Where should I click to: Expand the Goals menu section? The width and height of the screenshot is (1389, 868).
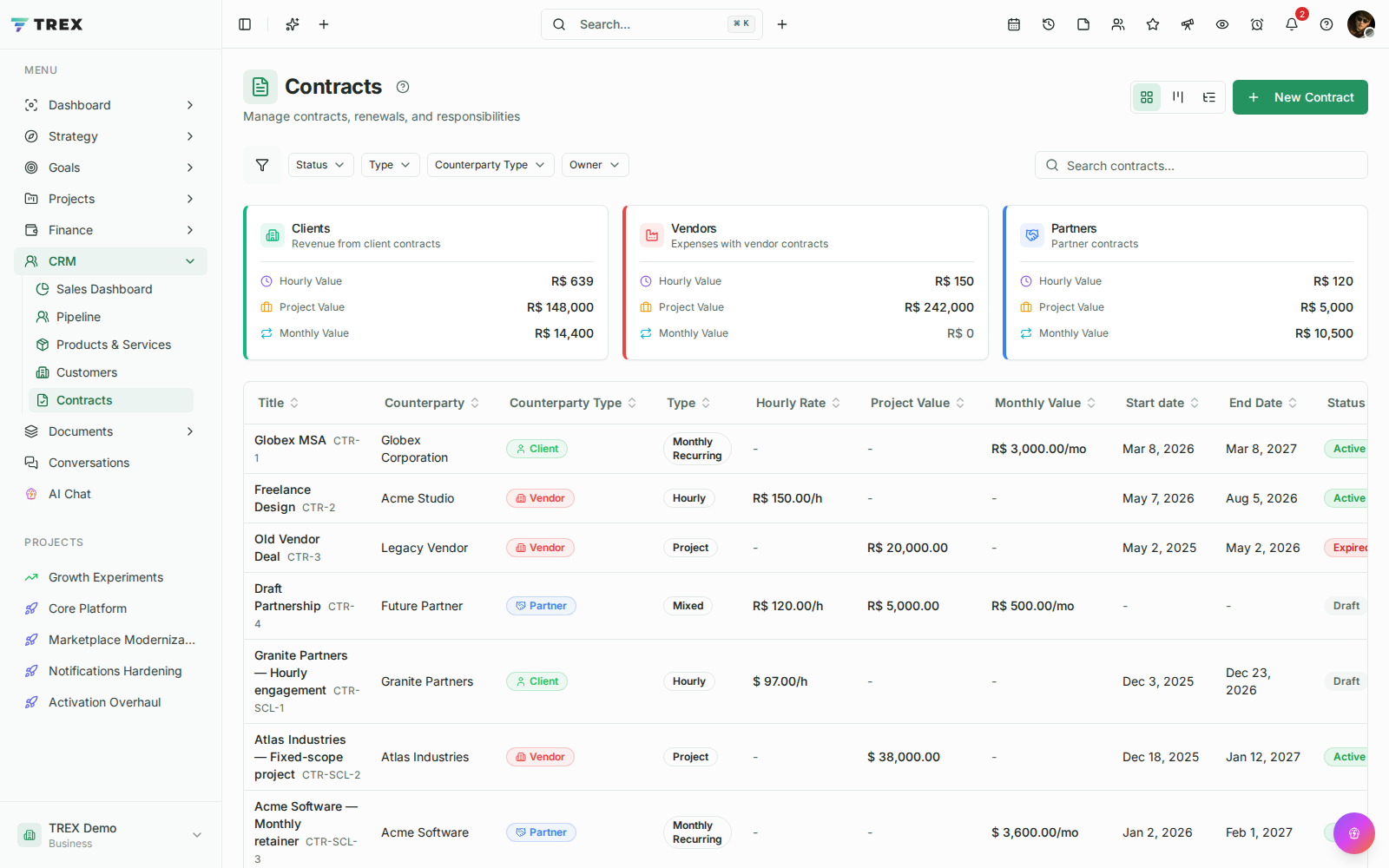click(x=110, y=168)
